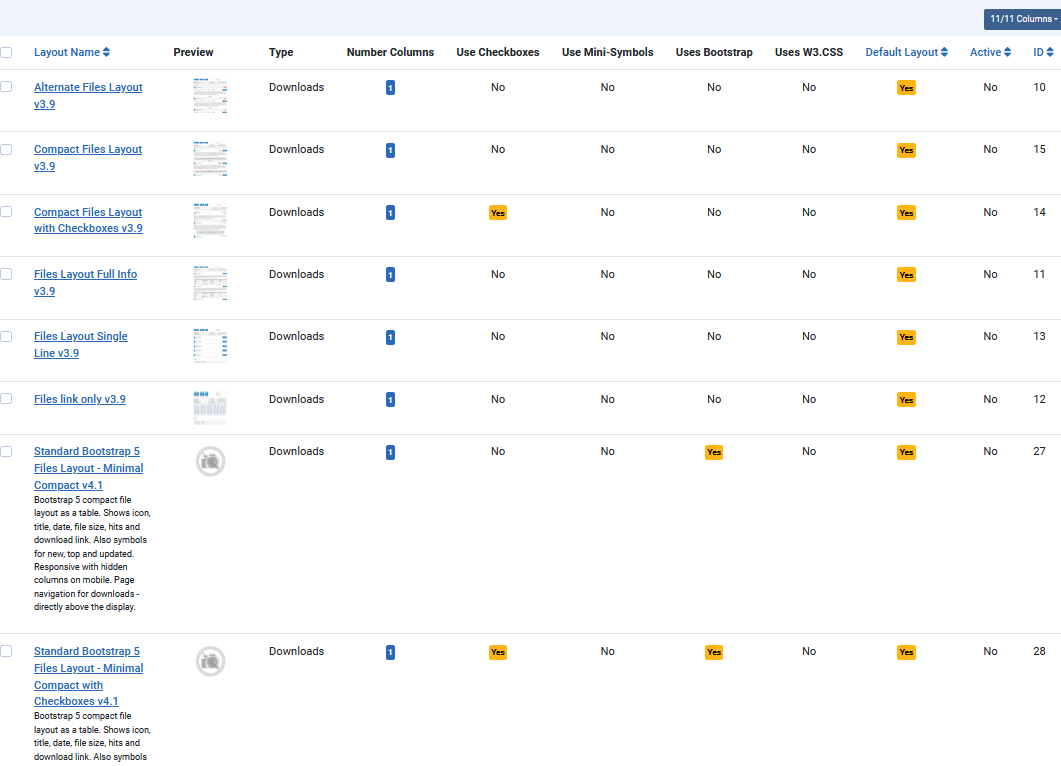This screenshot has width=1061, height=766.
Task: Open Standard Bootstrap 5 Minimal Compact v4.1
Action: point(89,468)
